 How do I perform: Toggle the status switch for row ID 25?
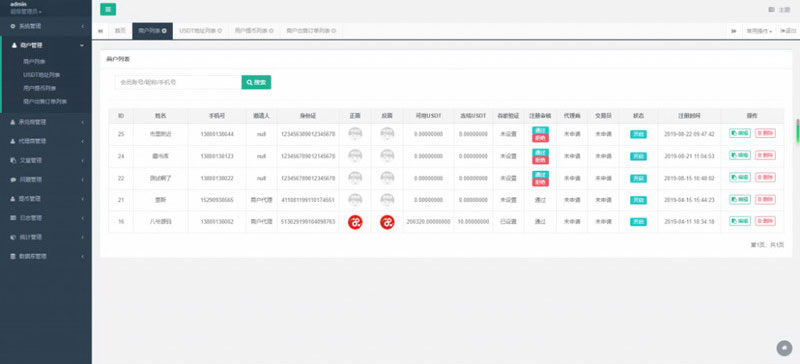click(638, 135)
